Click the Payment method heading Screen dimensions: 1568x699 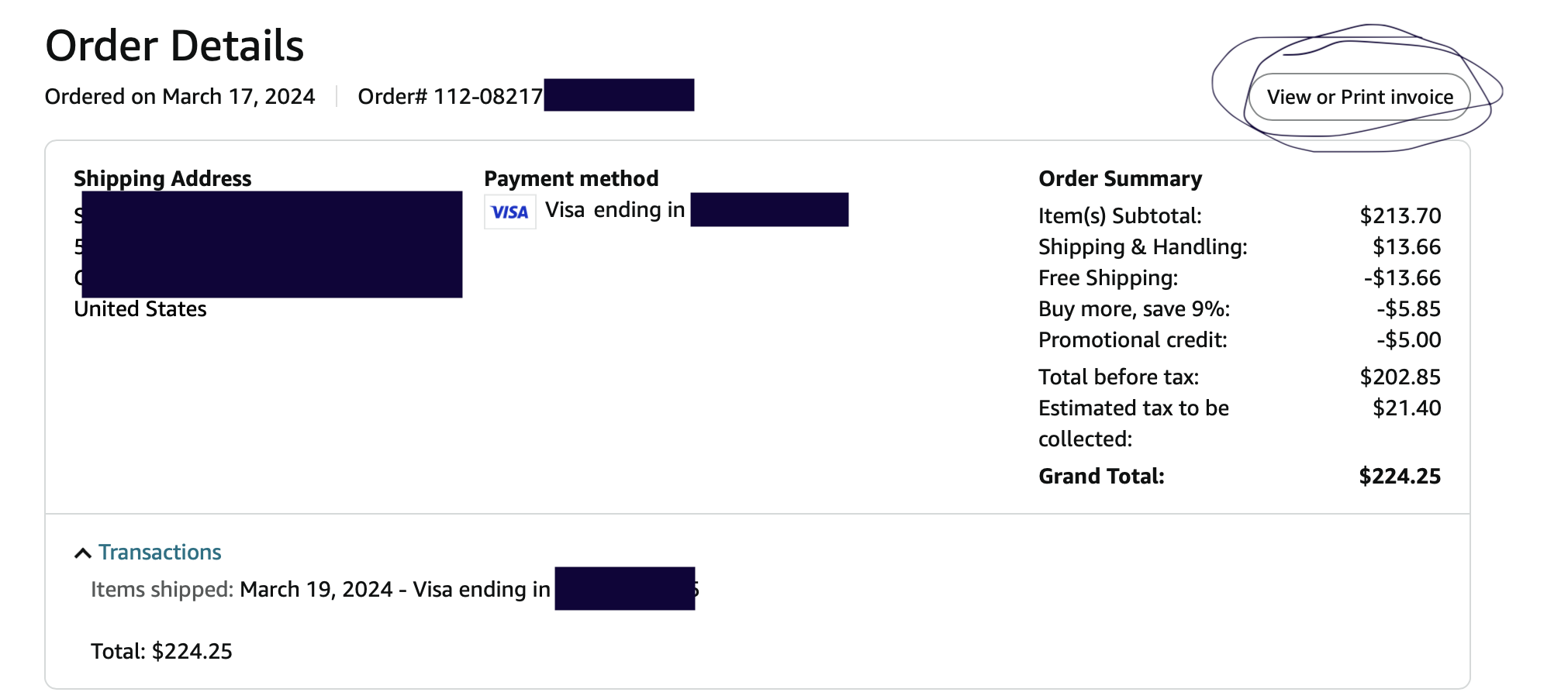[x=572, y=178]
